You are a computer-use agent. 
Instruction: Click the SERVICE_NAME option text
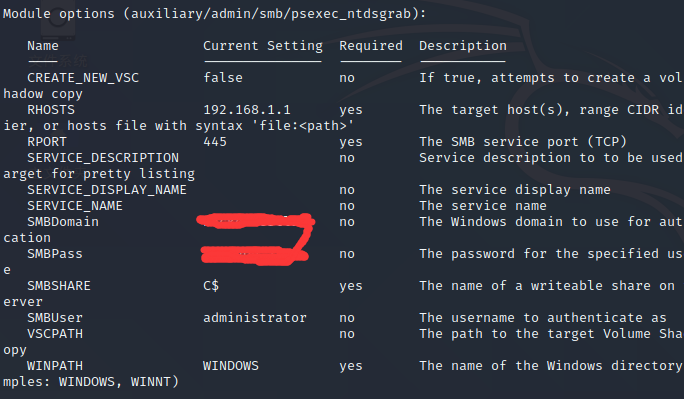pos(75,206)
